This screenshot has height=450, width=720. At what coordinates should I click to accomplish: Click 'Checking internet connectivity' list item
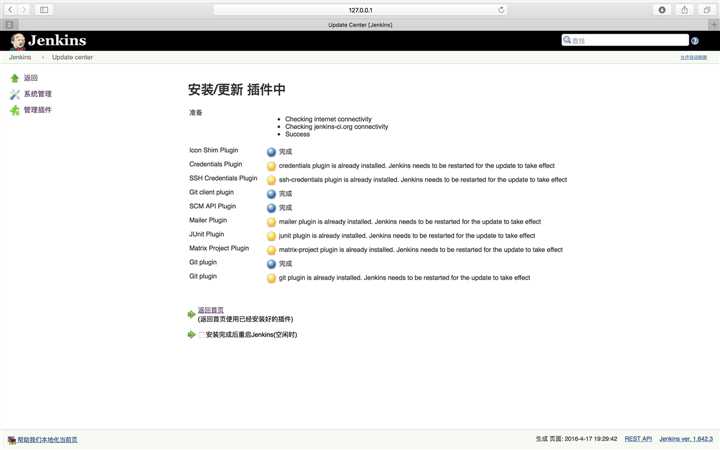click(328, 119)
